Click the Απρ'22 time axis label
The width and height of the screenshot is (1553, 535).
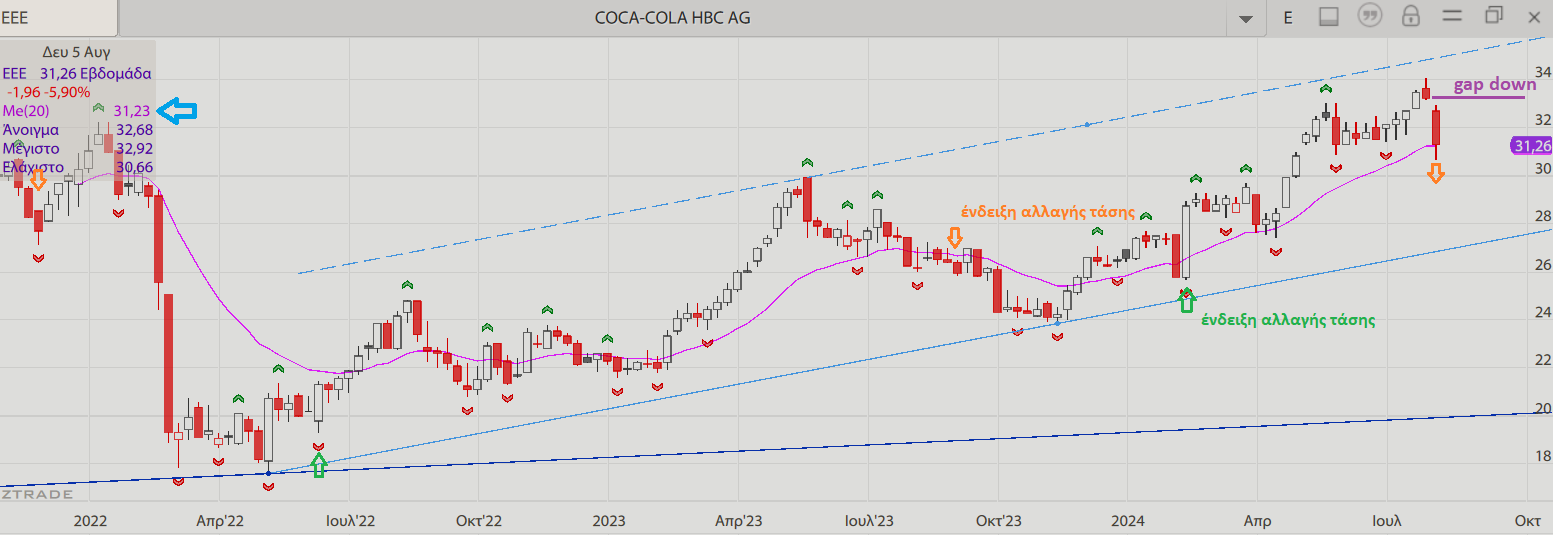tap(220, 520)
